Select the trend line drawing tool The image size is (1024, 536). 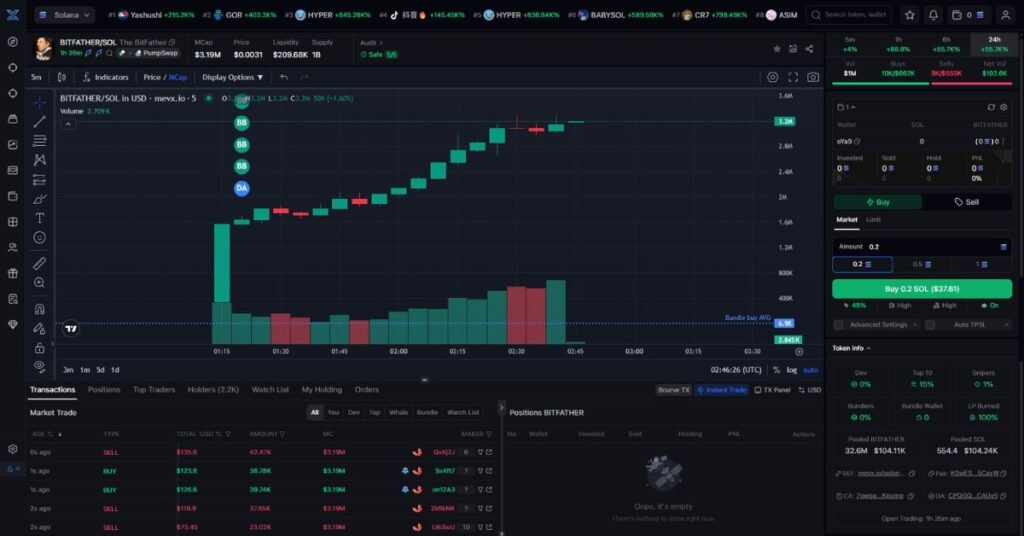pos(39,121)
